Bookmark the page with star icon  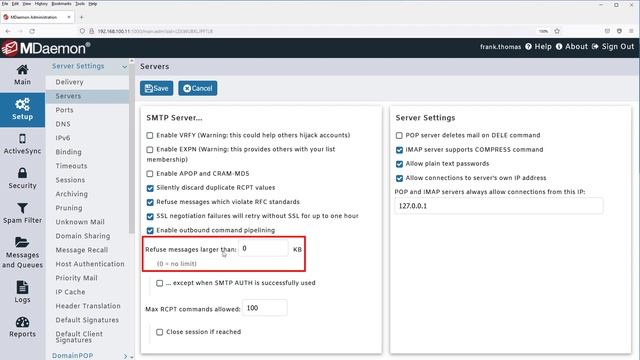point(557,31)
